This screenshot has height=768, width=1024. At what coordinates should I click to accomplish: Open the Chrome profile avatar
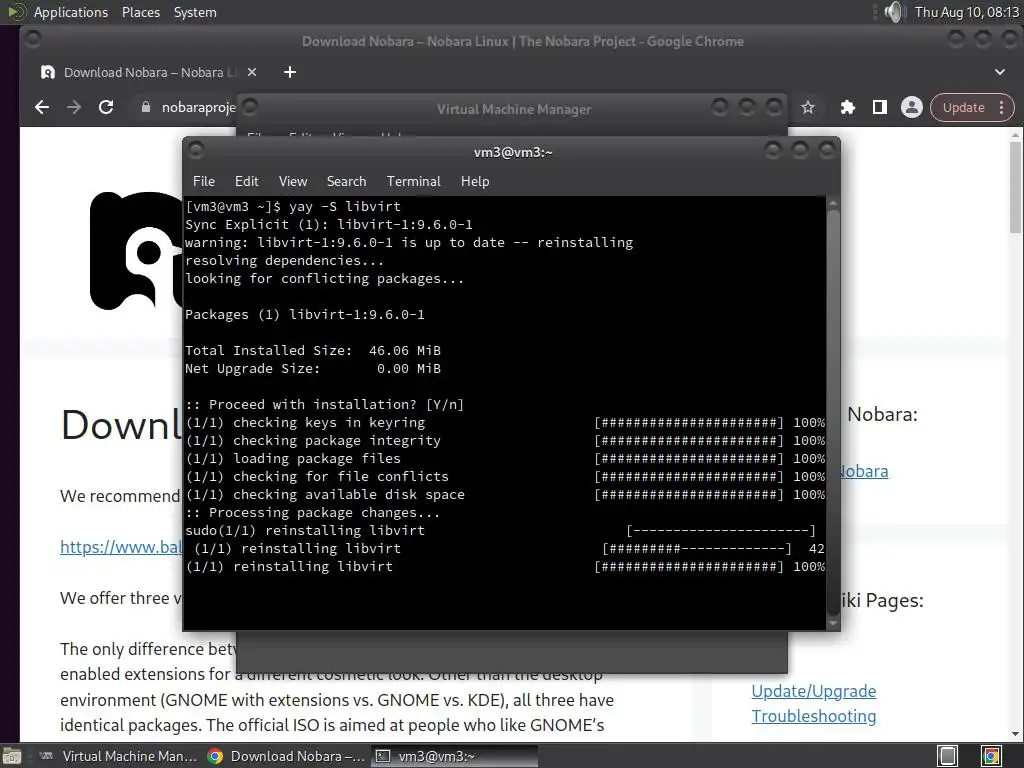912,107
